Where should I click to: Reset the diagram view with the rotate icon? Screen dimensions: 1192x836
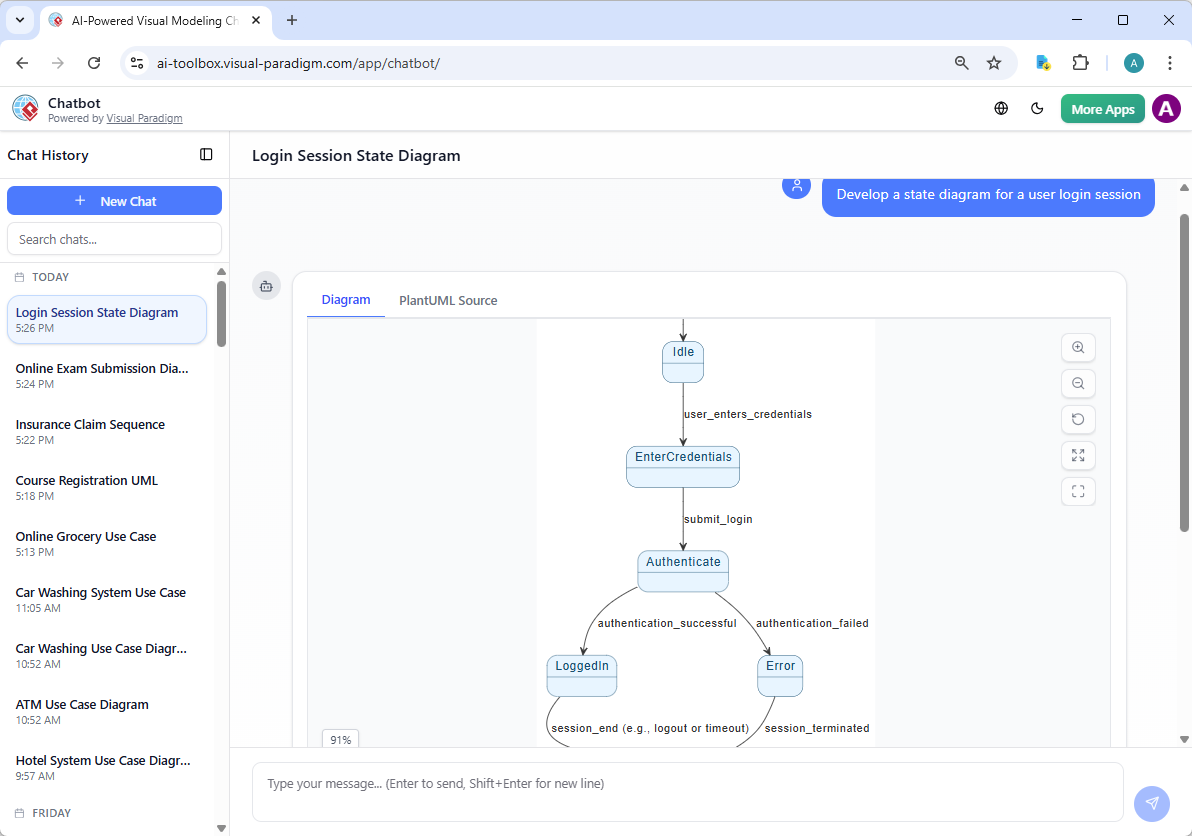point(1078,419)
